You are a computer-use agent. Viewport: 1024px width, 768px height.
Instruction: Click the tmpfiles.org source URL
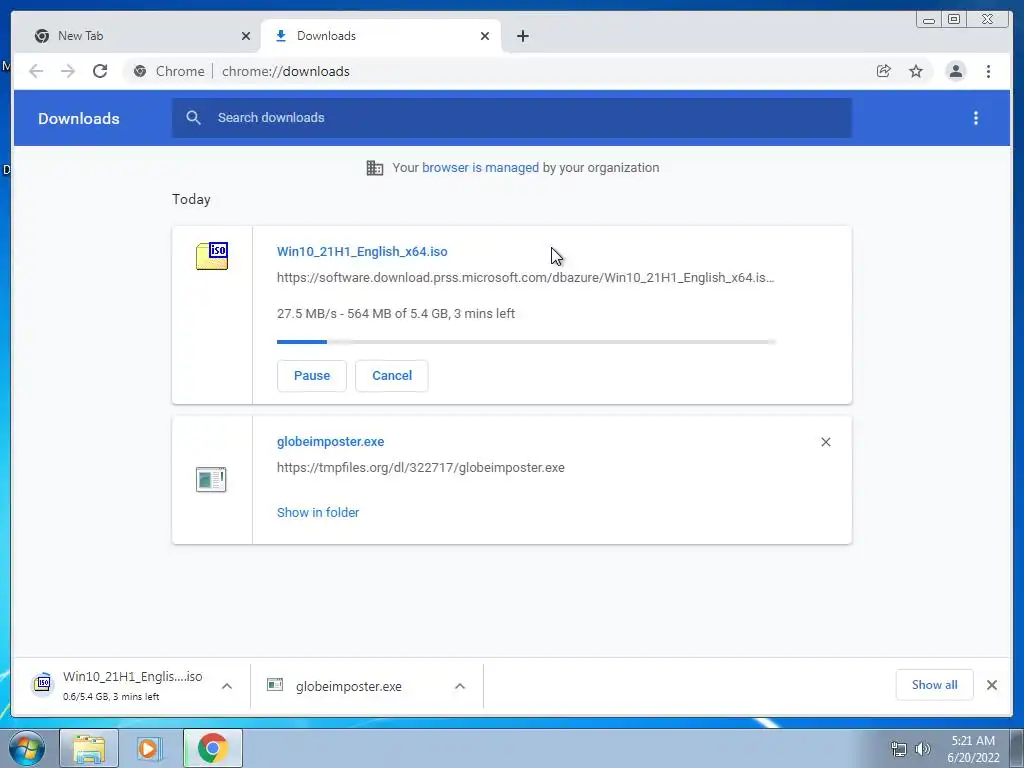pyautogui.click(x=421, y=468)
